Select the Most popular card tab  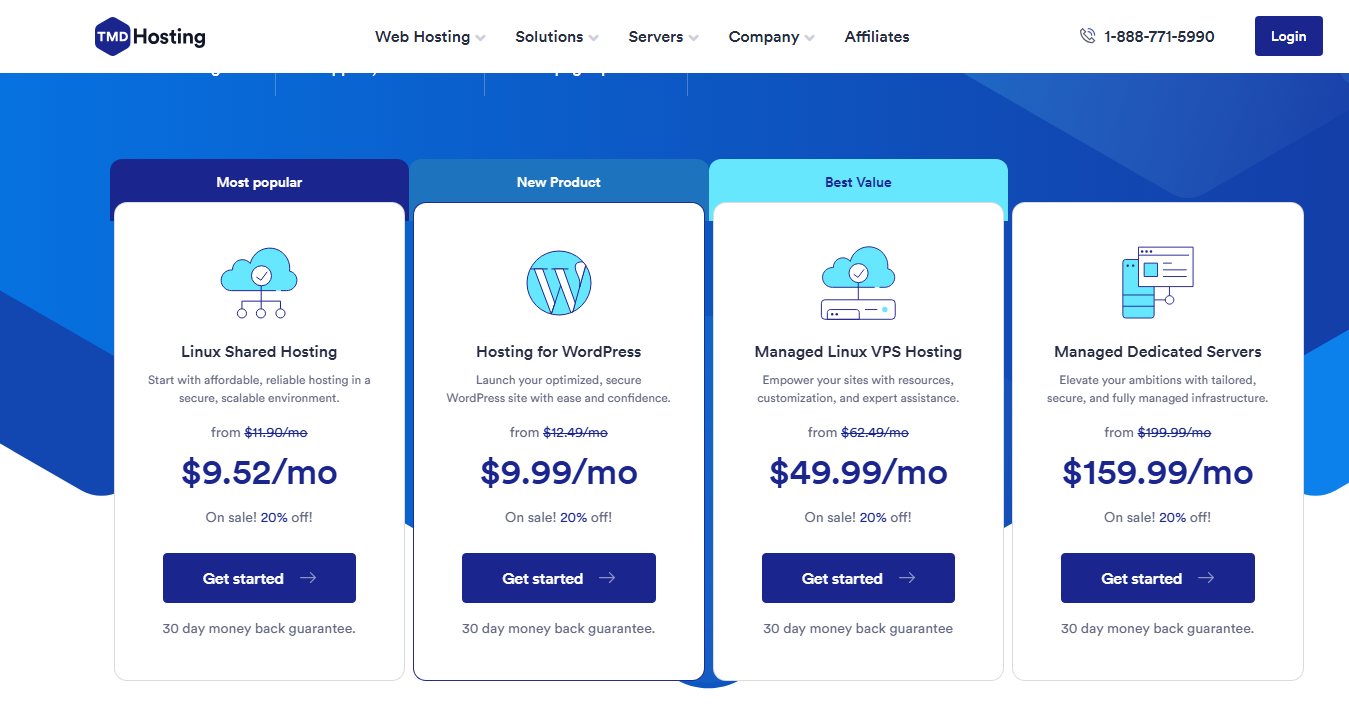point(259,182)
